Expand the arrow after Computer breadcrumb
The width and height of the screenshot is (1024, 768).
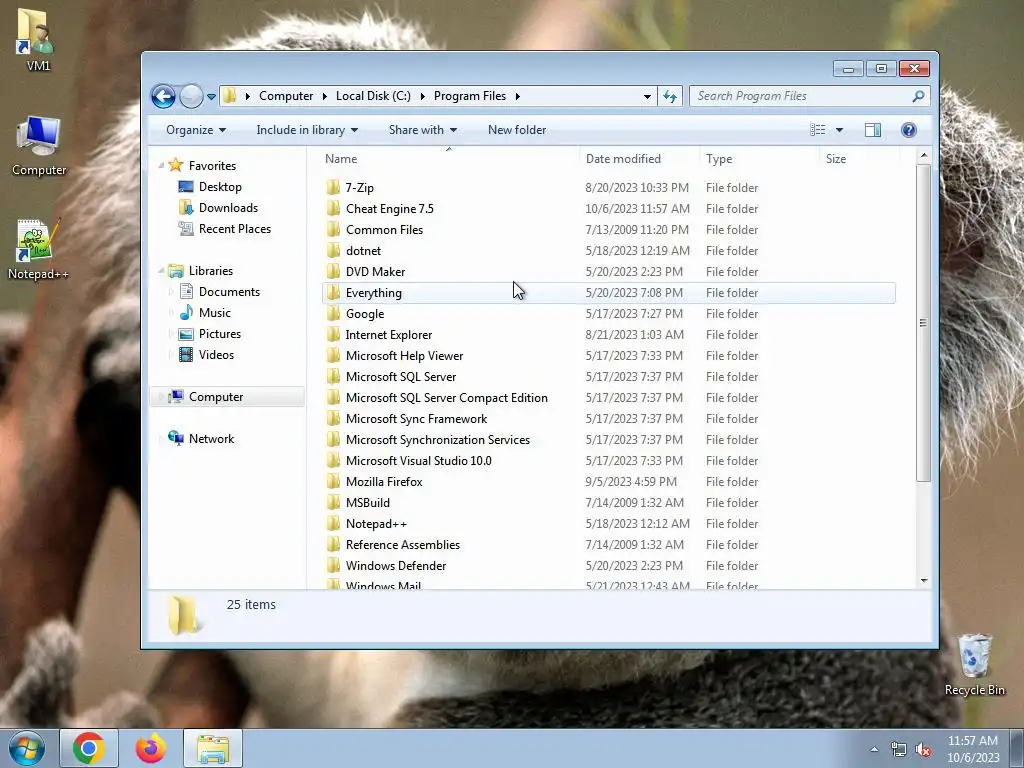[325, 96]
